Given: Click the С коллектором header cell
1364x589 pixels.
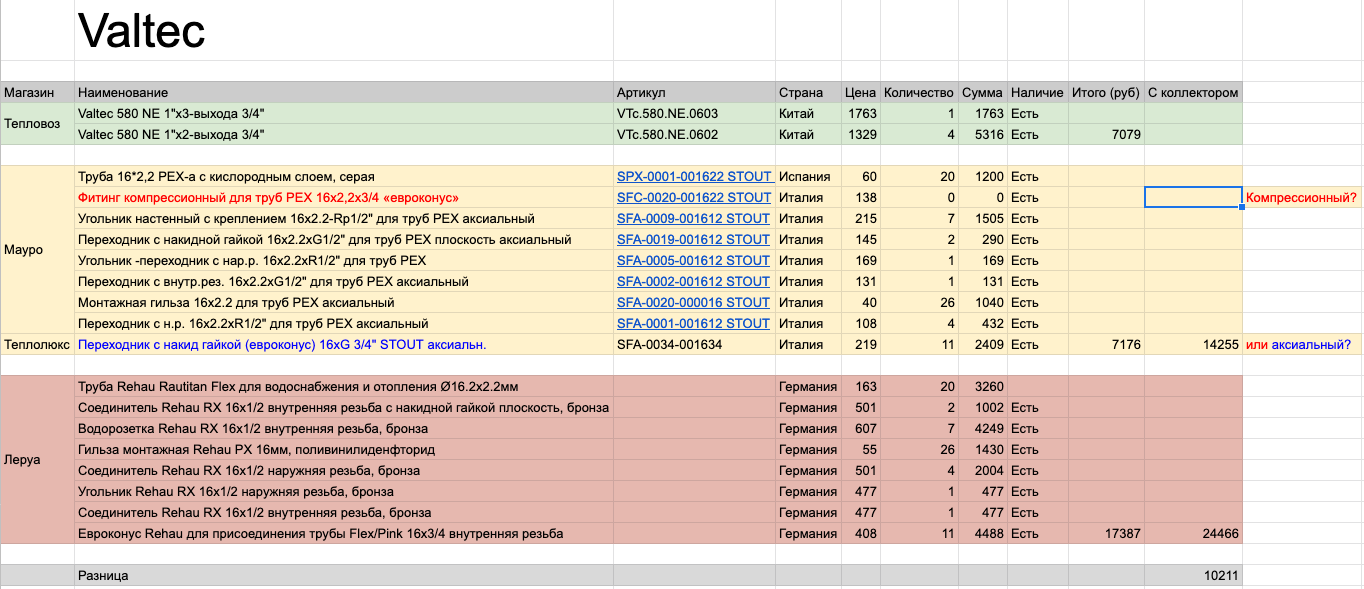Looking at the screenshot, I should point(1194,92).
